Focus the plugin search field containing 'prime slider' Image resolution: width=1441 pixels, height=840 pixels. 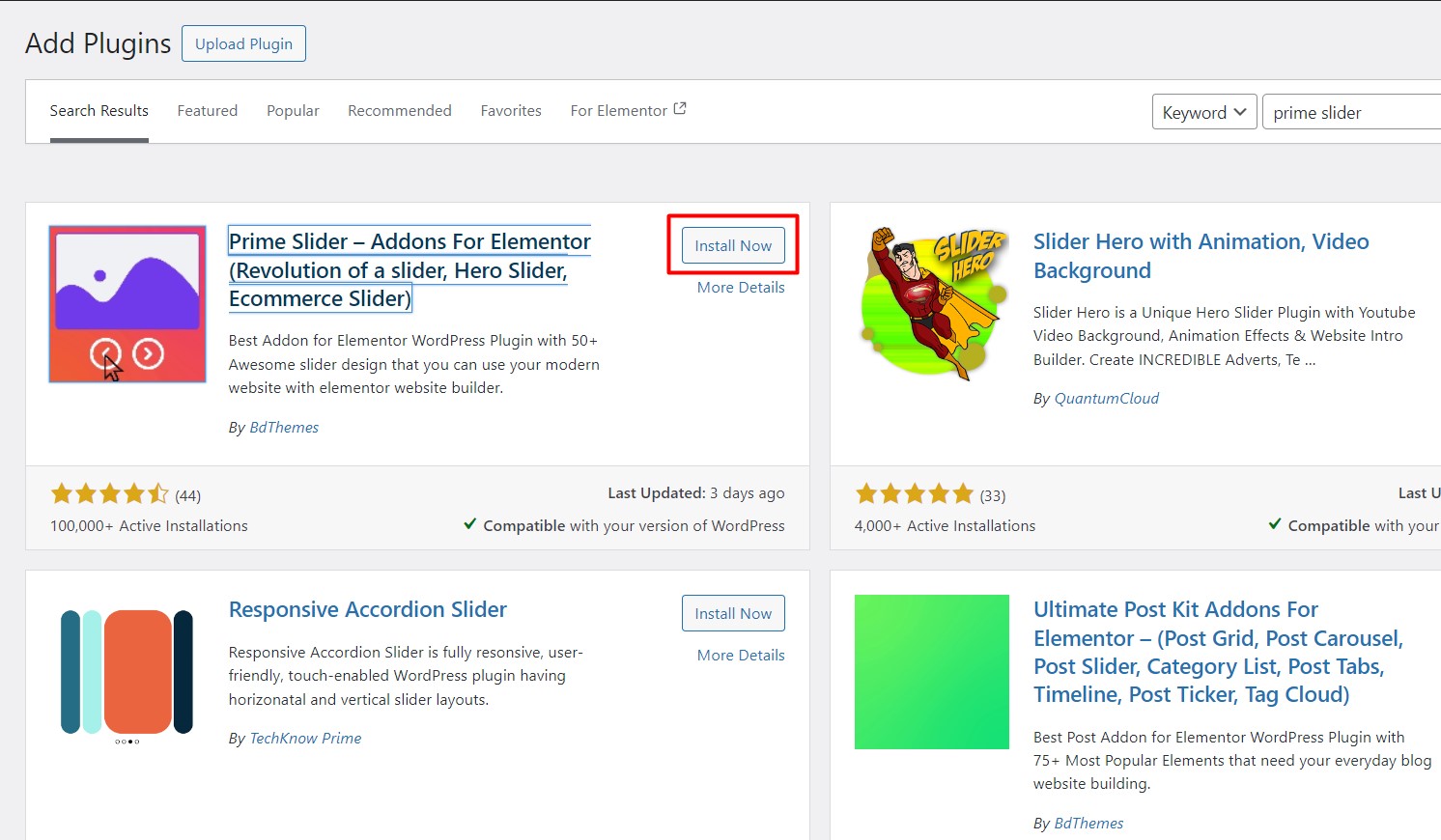point(1352,112)
